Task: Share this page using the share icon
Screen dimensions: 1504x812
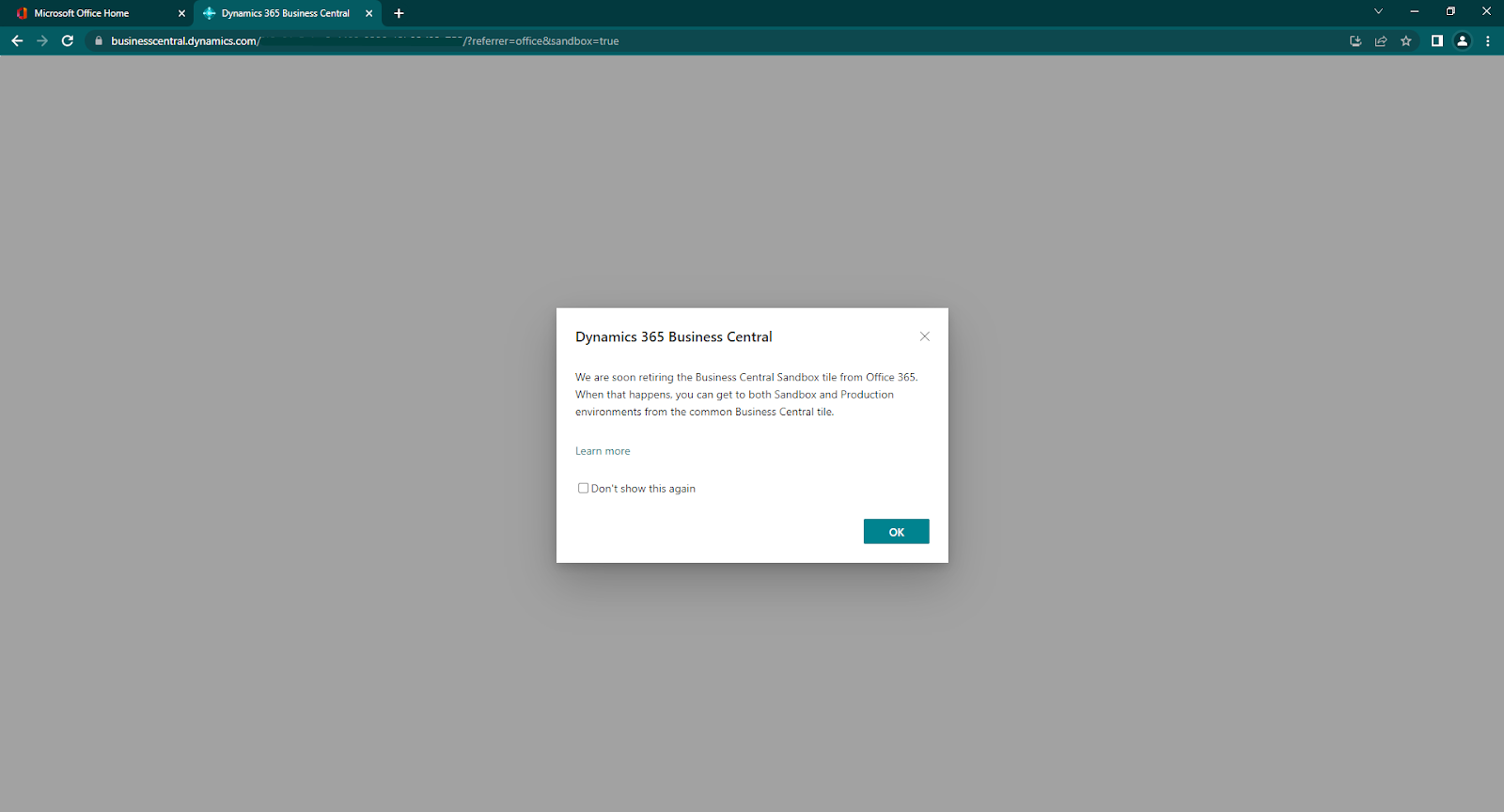Action: pos(1381,40)
